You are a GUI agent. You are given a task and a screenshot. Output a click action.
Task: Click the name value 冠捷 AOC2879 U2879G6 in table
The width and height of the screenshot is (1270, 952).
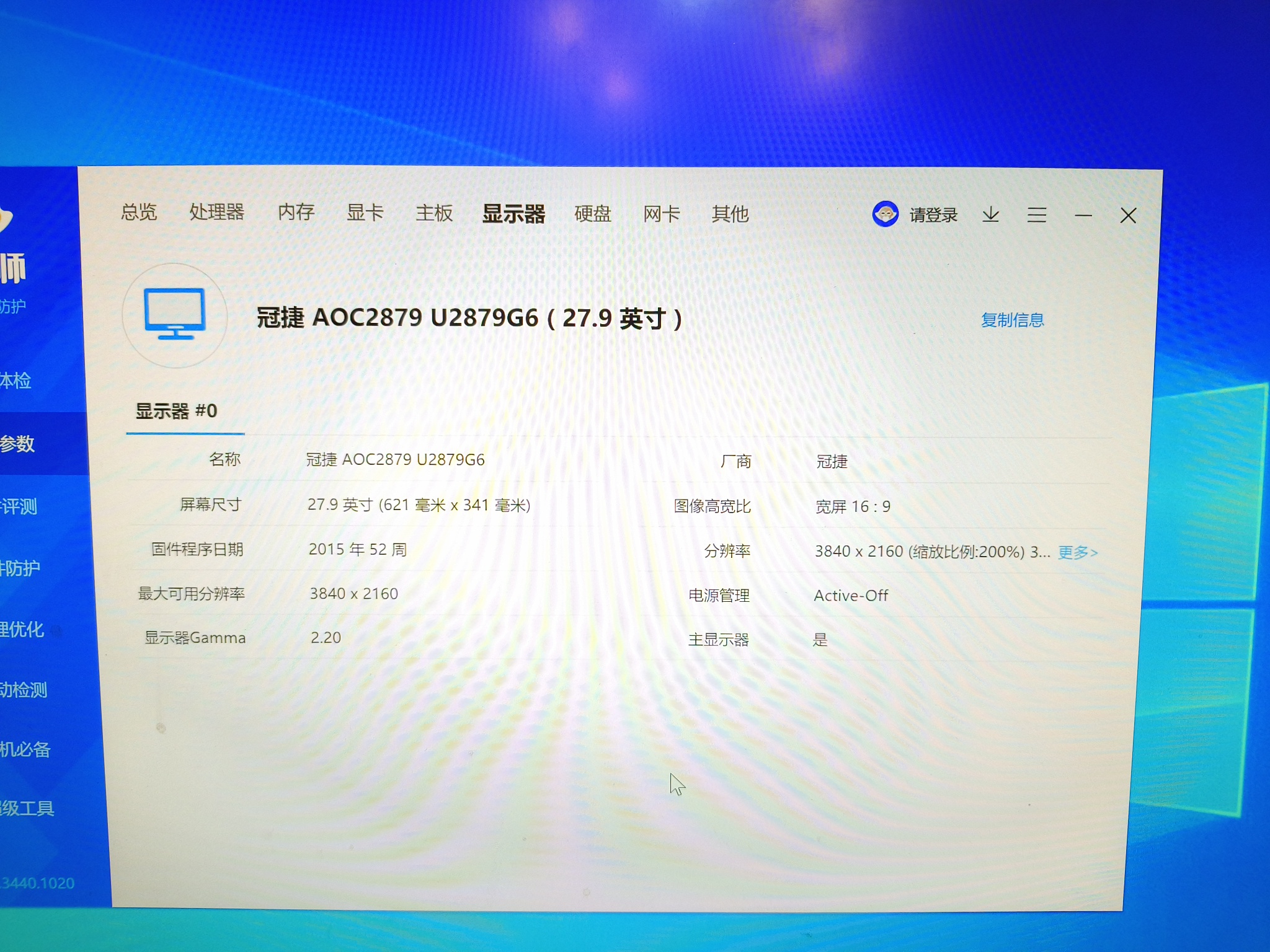tap(395, 459)
